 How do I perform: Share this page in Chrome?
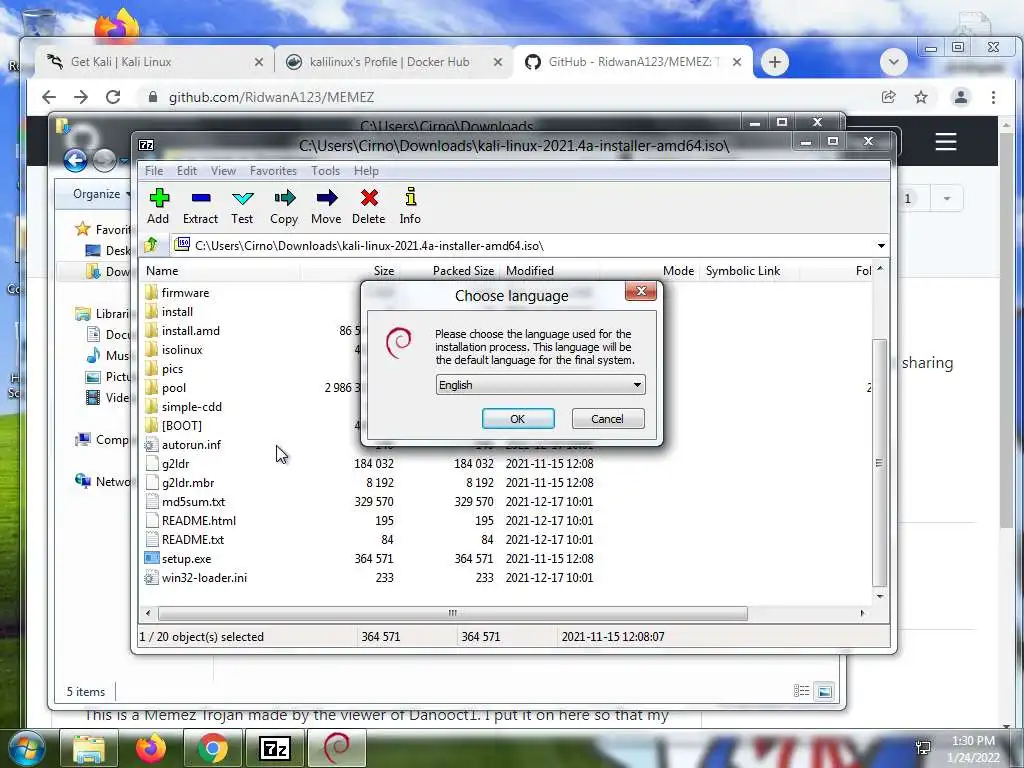tap(888, 97)
